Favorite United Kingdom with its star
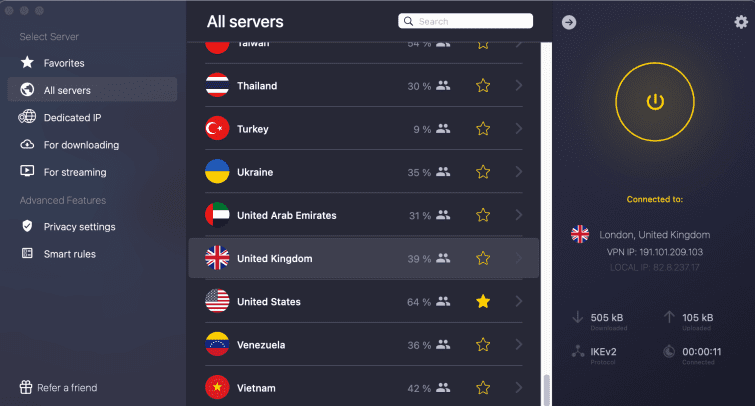 pyautogui.click(x=483, y=258)
